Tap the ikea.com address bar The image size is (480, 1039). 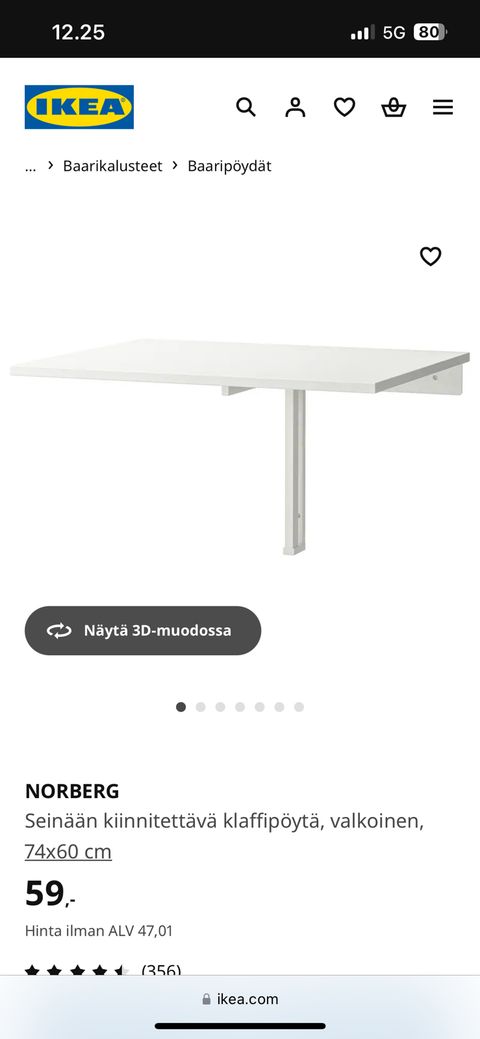coord(240,999)
